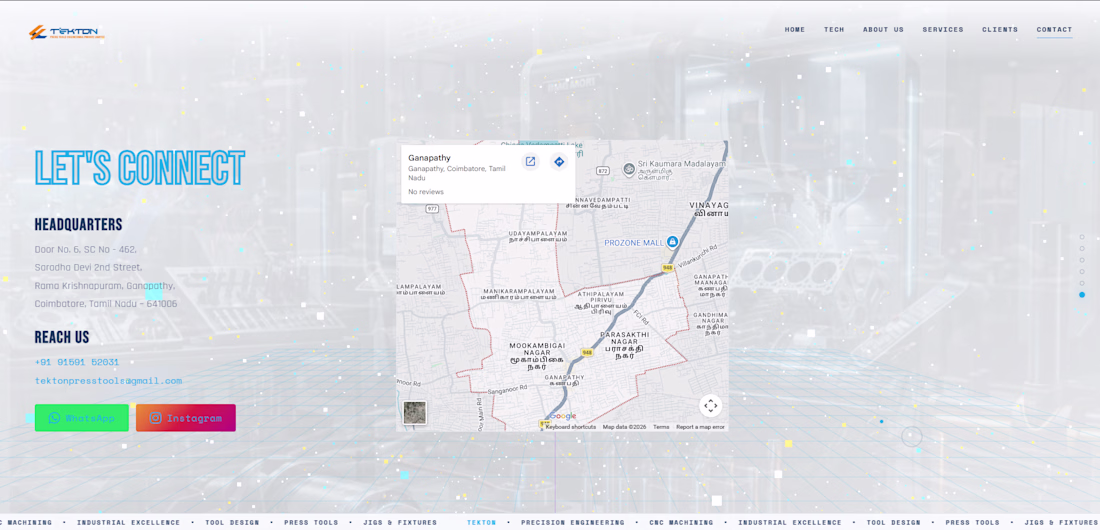Viewport: 1100px width, 530px height.
Task: Click the Sanganoor Rd label on the map
Action: click(507, 390)
